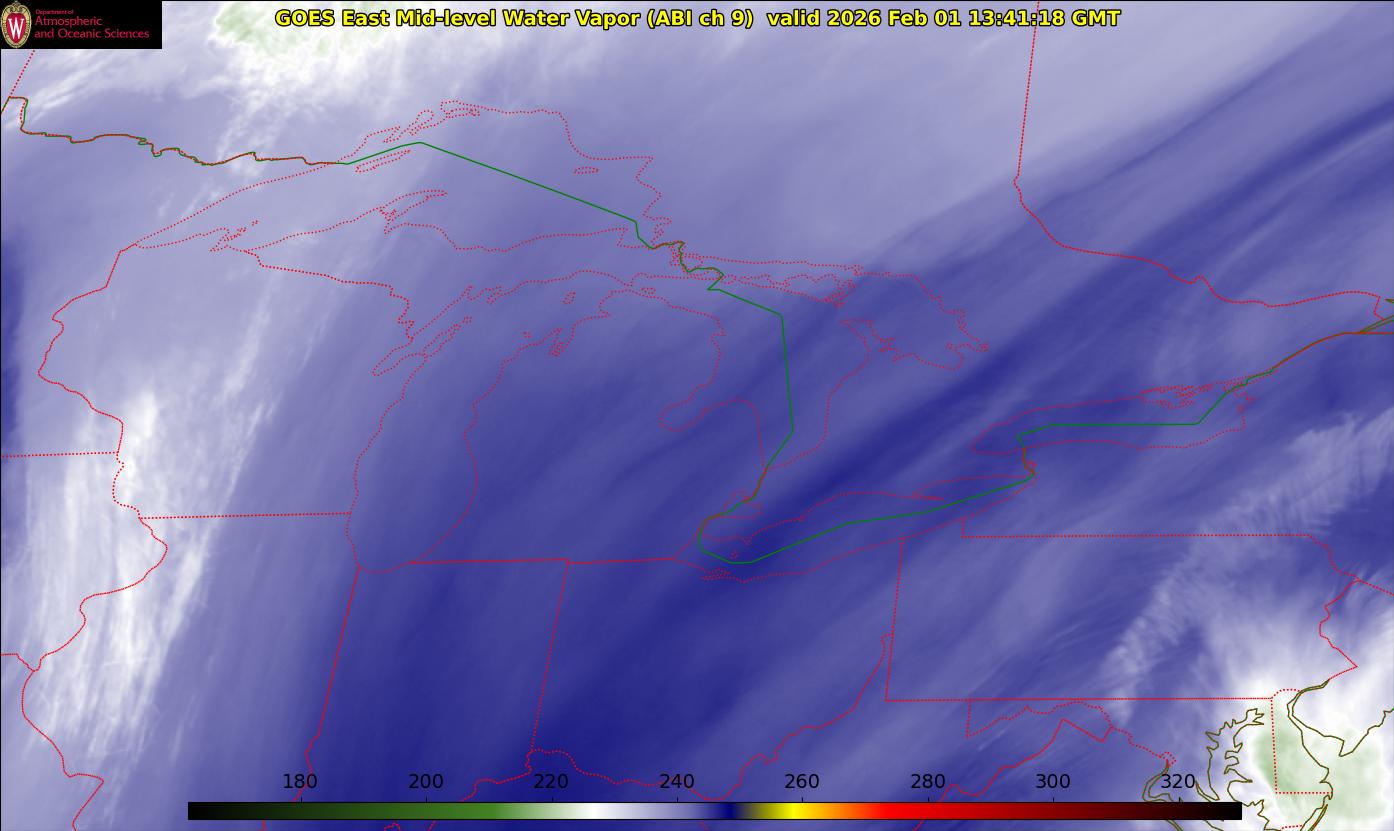Image resolution: width=1394 pixels, height=831 pixels.
Task: Click the Atmospheric and Oceanic Sciences text
Action: click(x=91, y=27)
